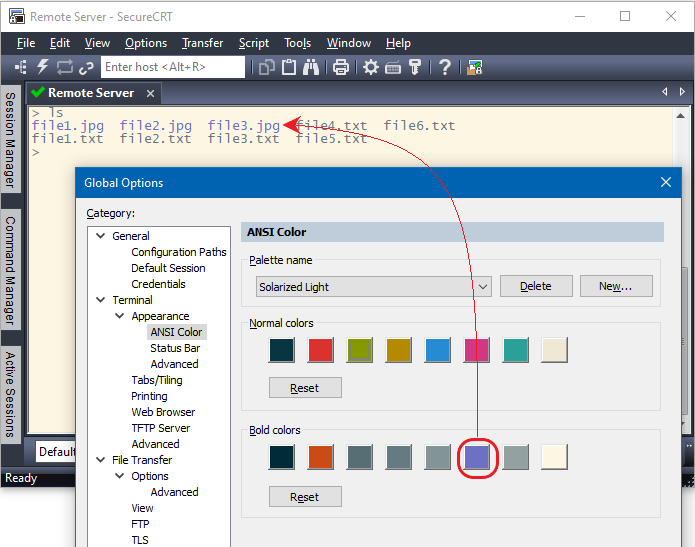Select ANSI Color in the category tree

[x=176, y=332]
